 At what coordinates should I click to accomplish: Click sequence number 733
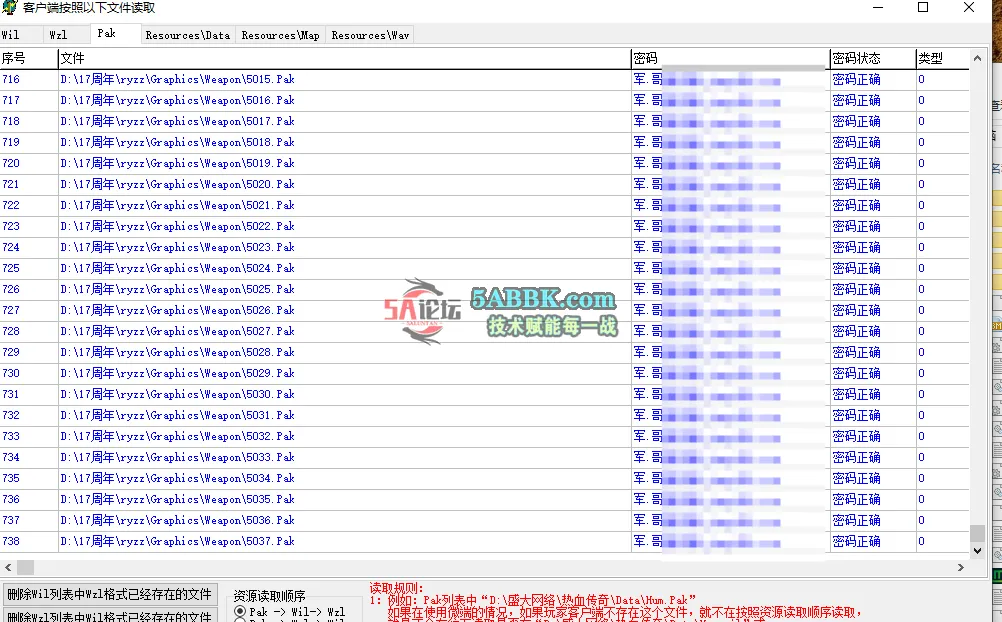[x=11, y=436]
